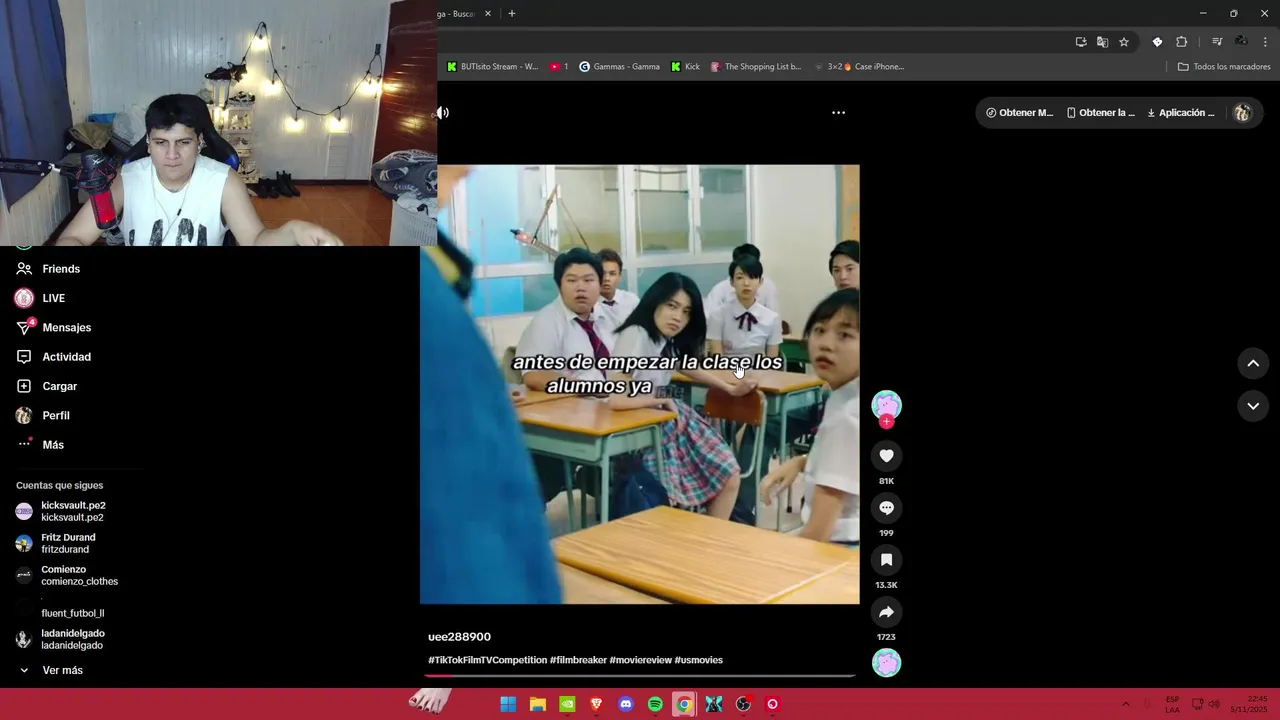Mute the video with the speaker icon

(443, 113)
